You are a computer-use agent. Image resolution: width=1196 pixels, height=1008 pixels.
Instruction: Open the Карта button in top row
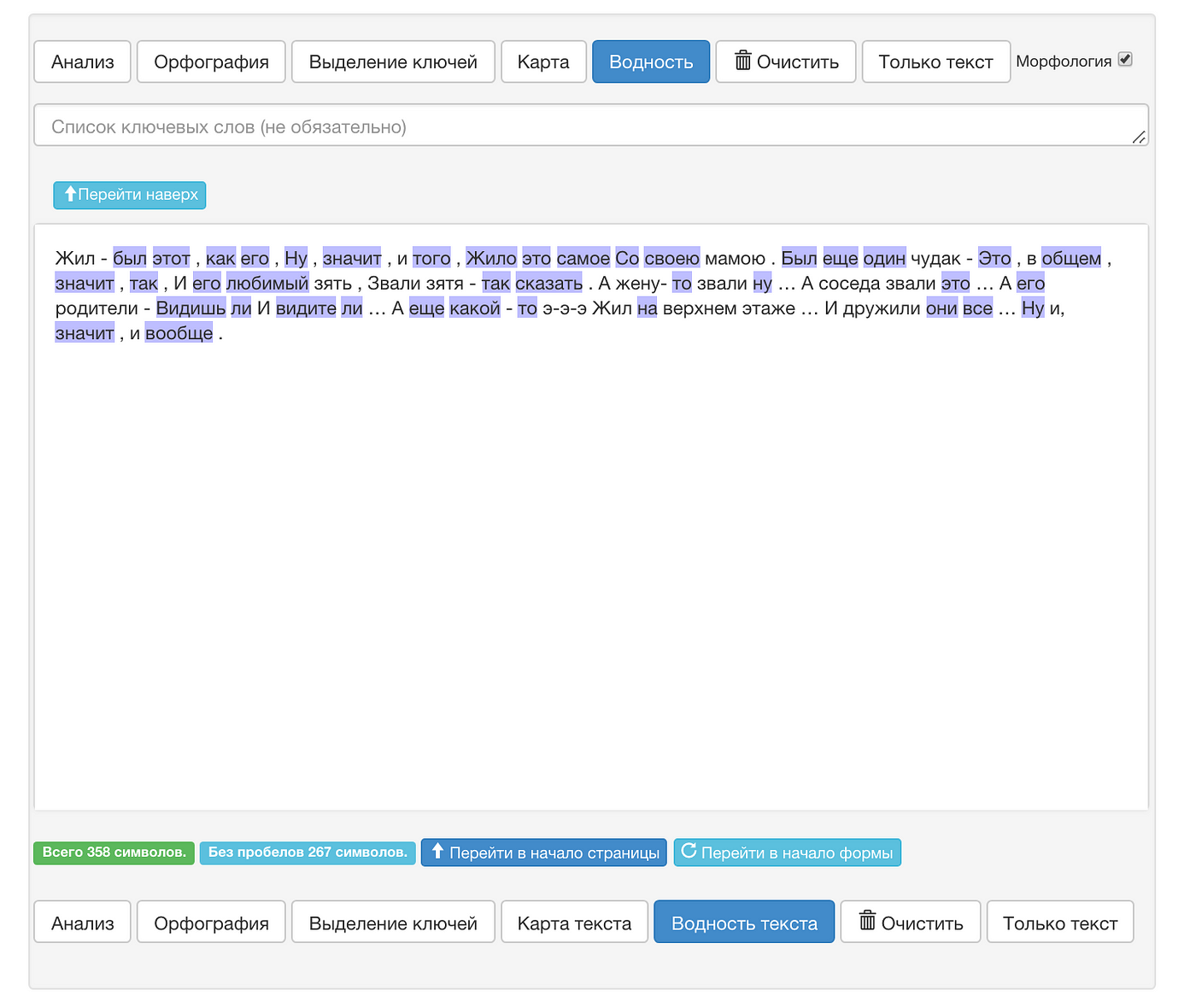tap(543, 62)
